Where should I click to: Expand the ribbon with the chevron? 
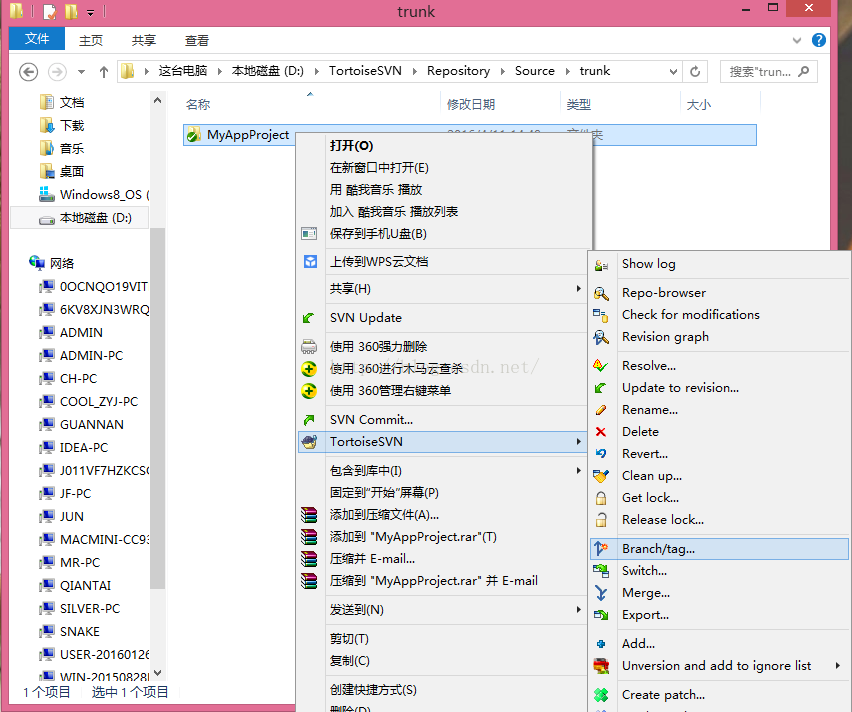click(x=797, y=40)
